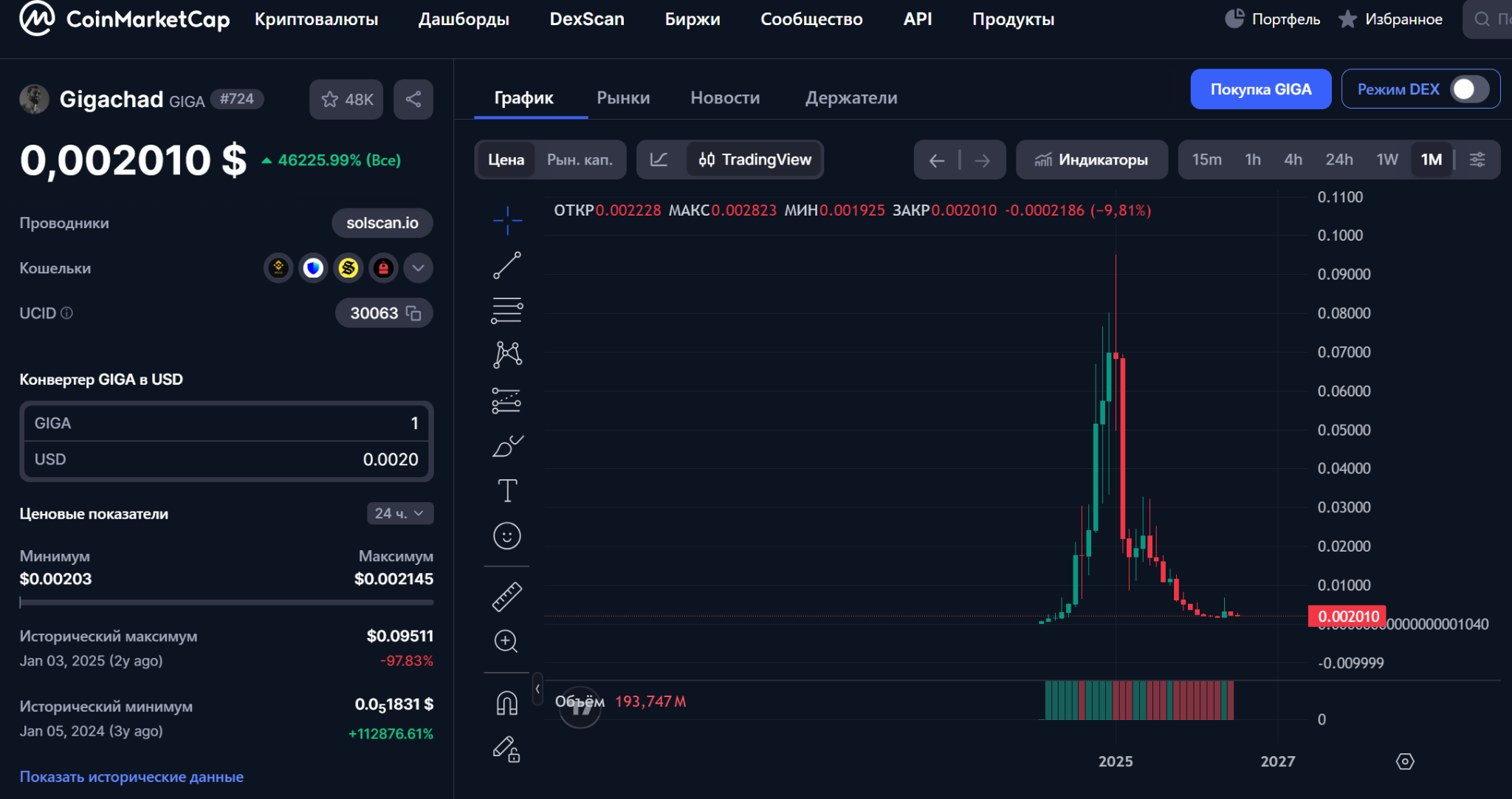The height and width of the screenshot is (799, 1512).
Task: Open the emoji icons tool
Action: pyautogui.click(x=507, y=535)
